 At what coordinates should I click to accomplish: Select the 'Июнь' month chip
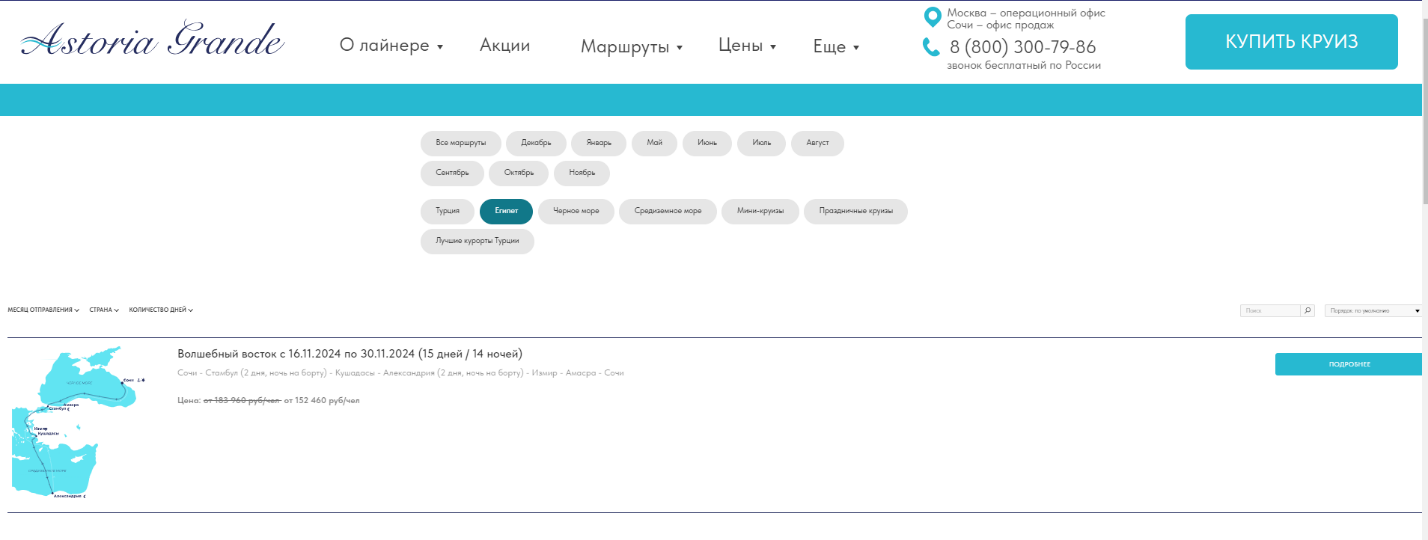pyautogui.click(x=707, y=143)
